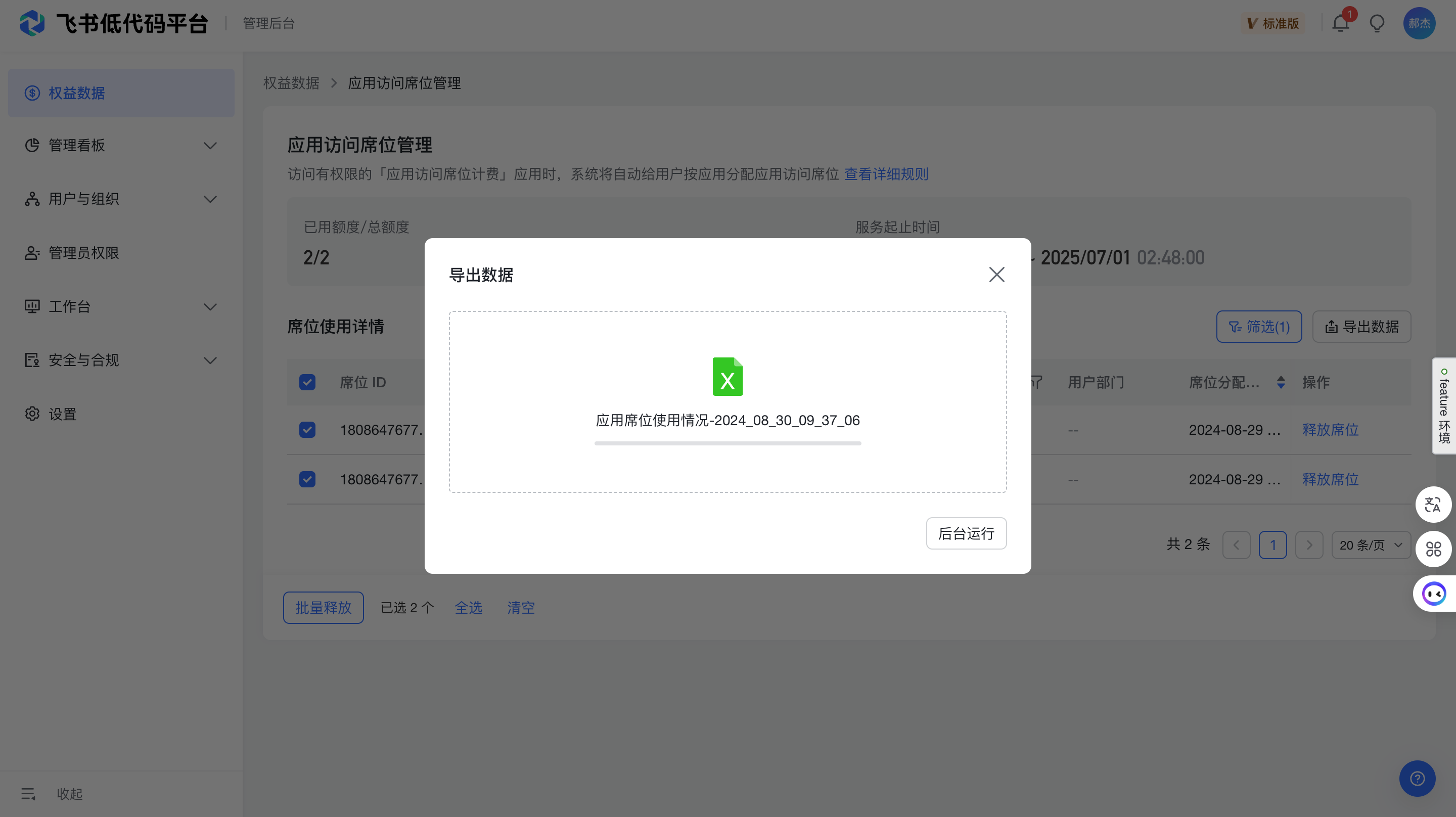Click the 批量释放 button

(324, 608)
